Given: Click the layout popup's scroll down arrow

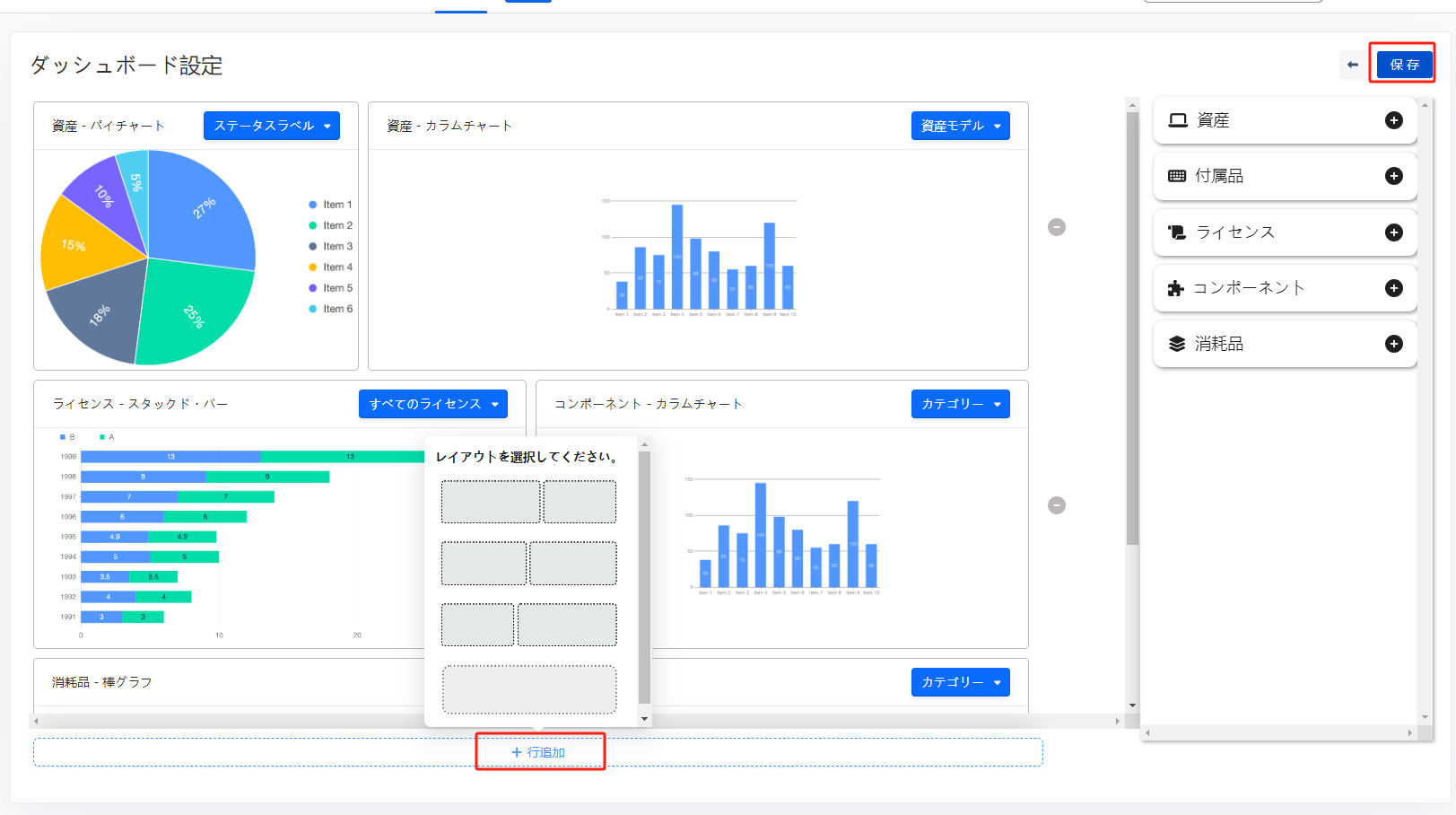Looking at the screenshot, I should [x=644, y=719].
